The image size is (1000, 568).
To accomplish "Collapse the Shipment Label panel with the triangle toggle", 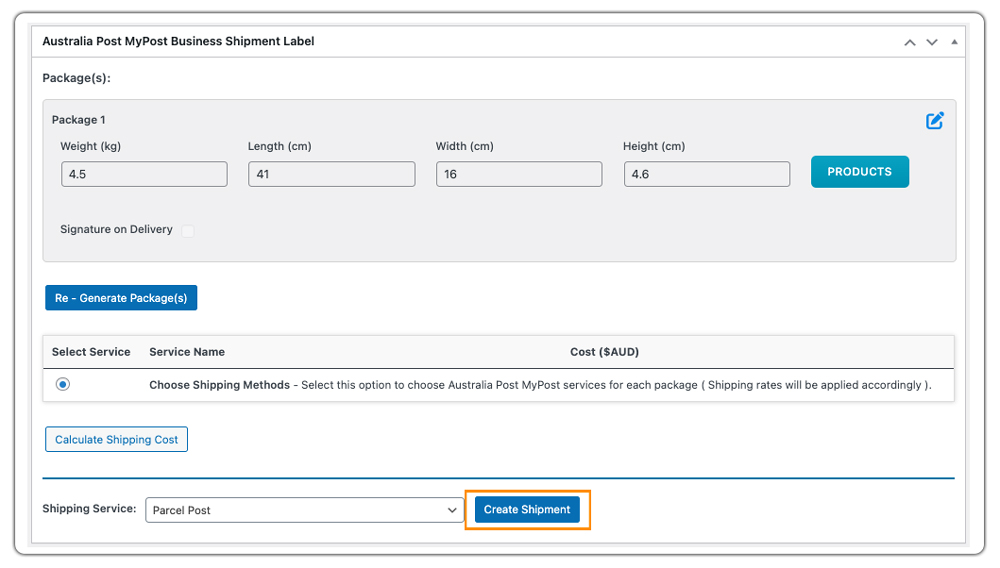I will [955, 41].
